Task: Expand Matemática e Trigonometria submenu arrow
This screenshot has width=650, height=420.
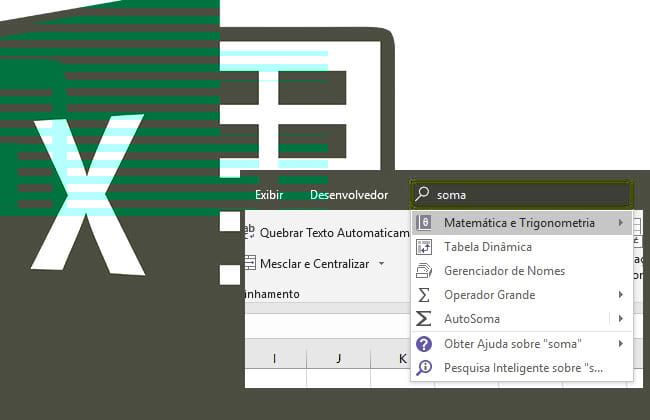Action: point(621,223)
